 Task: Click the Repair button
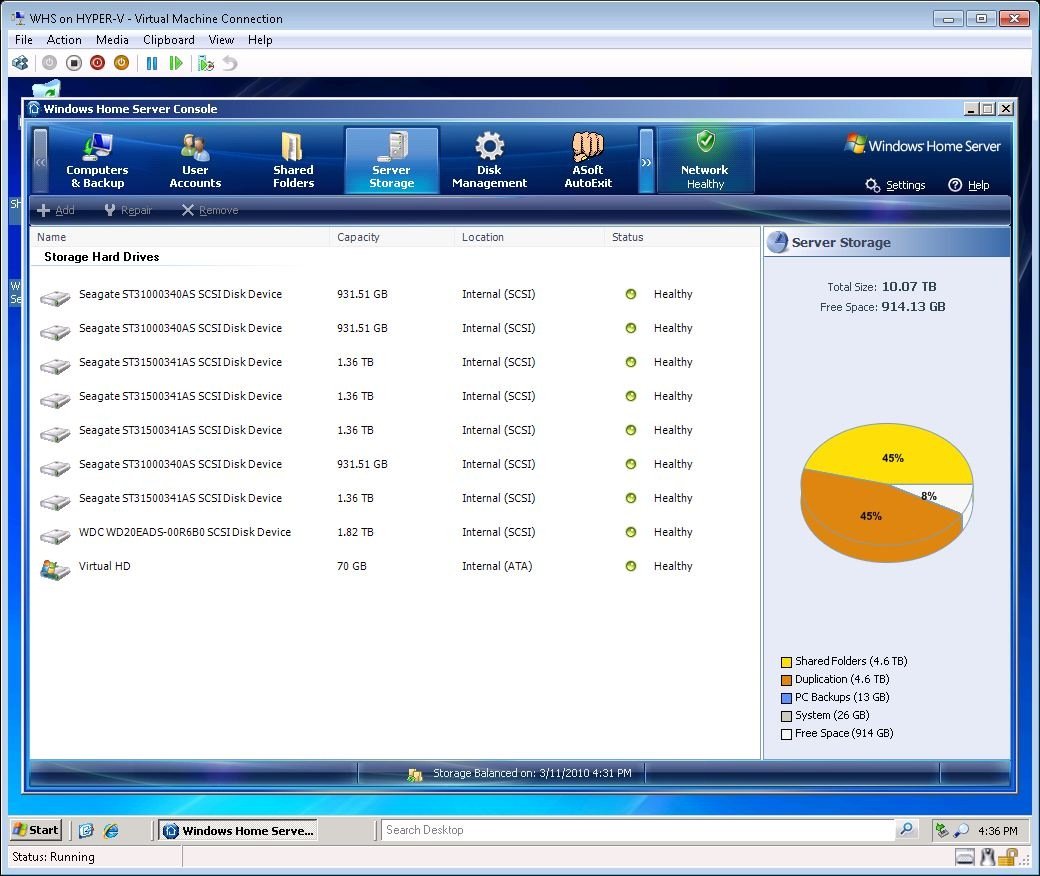click(x=129, y=210)
